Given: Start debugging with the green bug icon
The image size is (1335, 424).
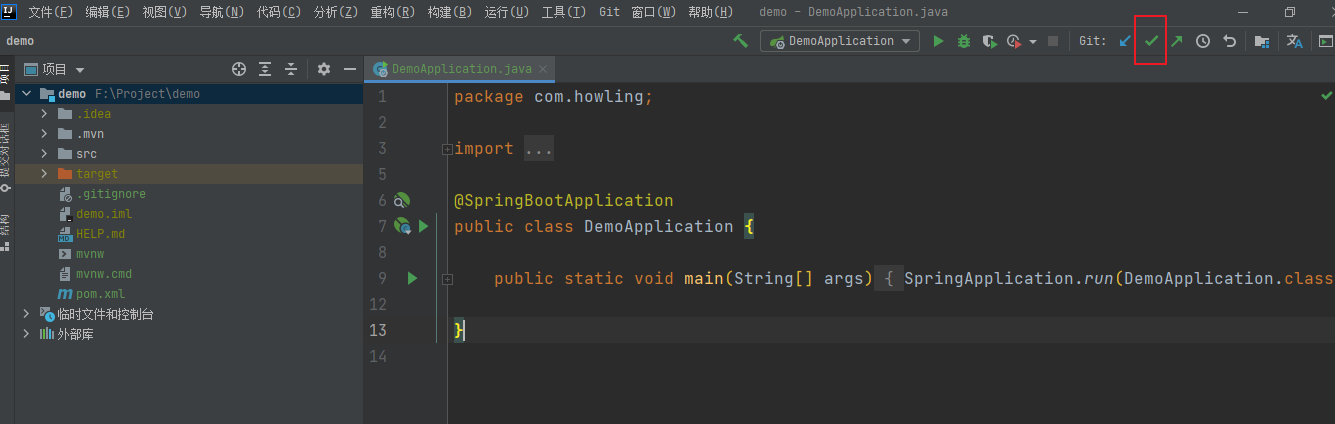Looking at the screenshot, I should point(964,41).
